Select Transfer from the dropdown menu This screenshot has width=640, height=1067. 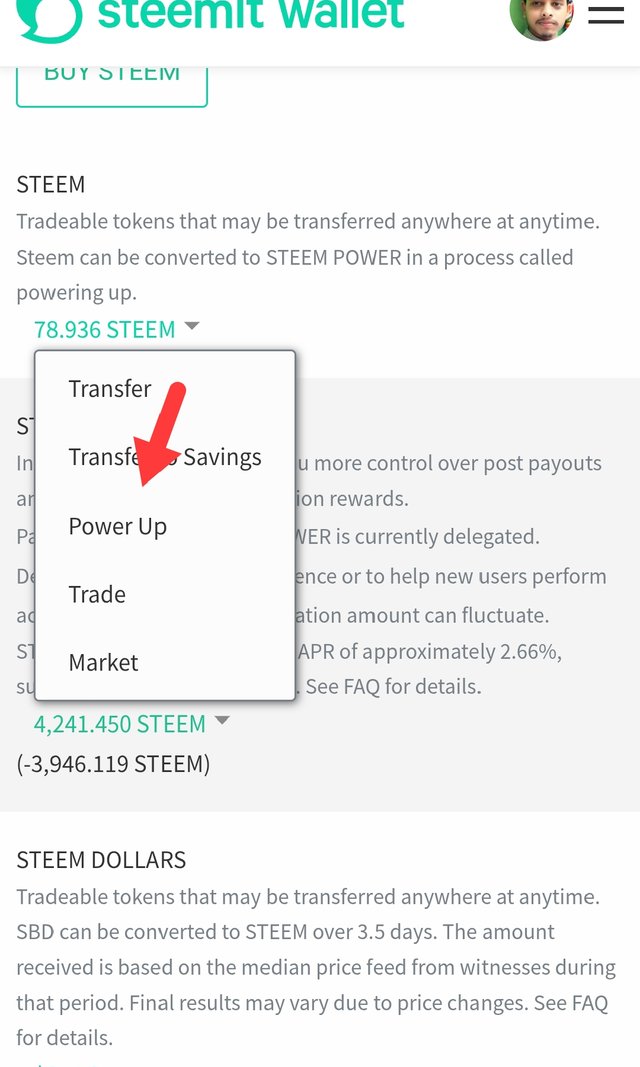point(110,389)
